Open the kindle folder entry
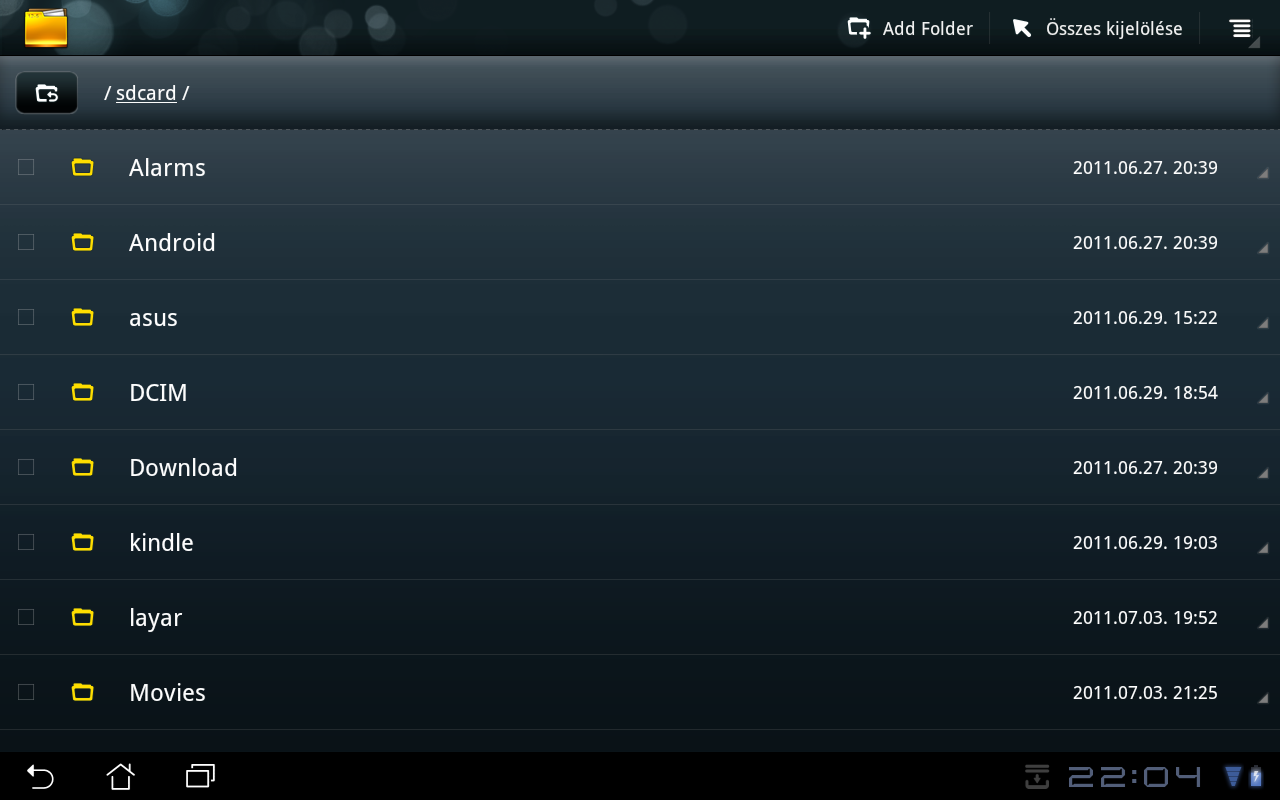Screen dimensions: 1280x800 640,542
